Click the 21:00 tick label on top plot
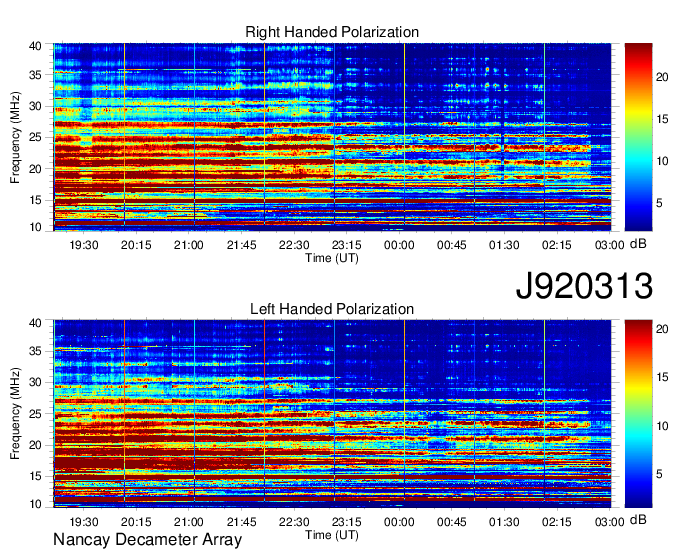 pos(189,245)
